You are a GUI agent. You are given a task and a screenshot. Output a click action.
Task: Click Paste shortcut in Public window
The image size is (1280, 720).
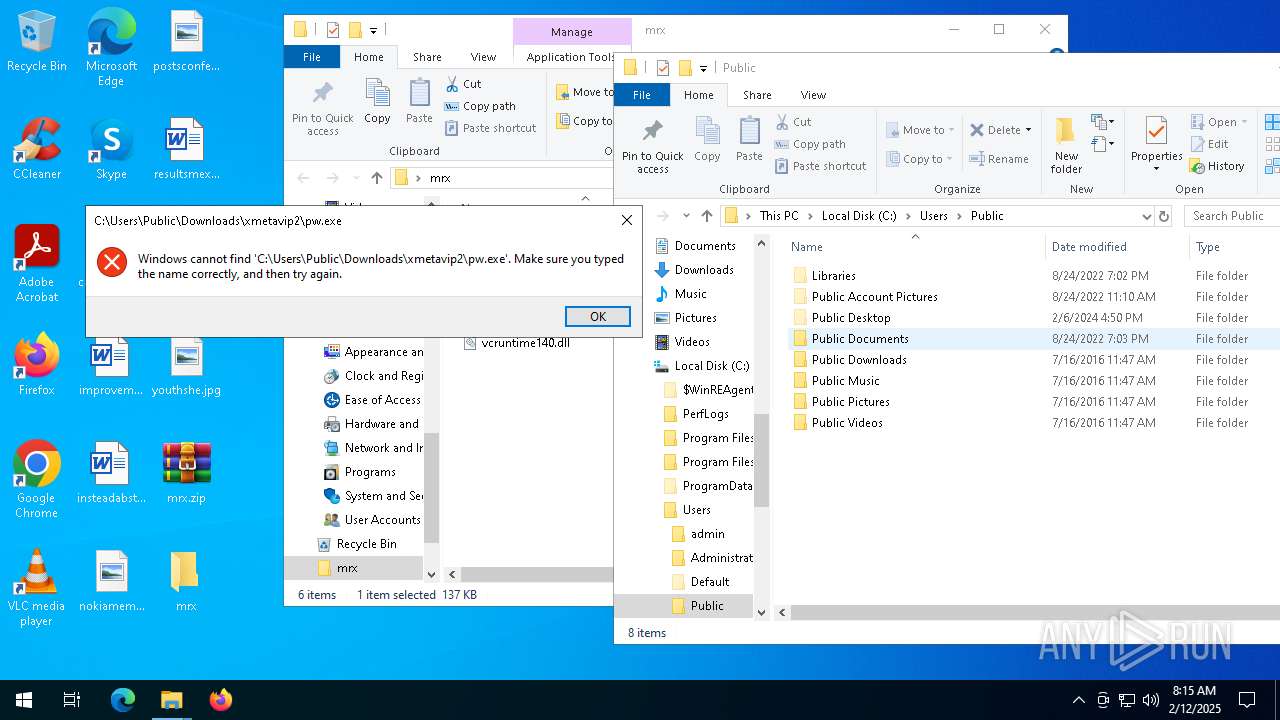pyautogui.click(x=820, y=166)
